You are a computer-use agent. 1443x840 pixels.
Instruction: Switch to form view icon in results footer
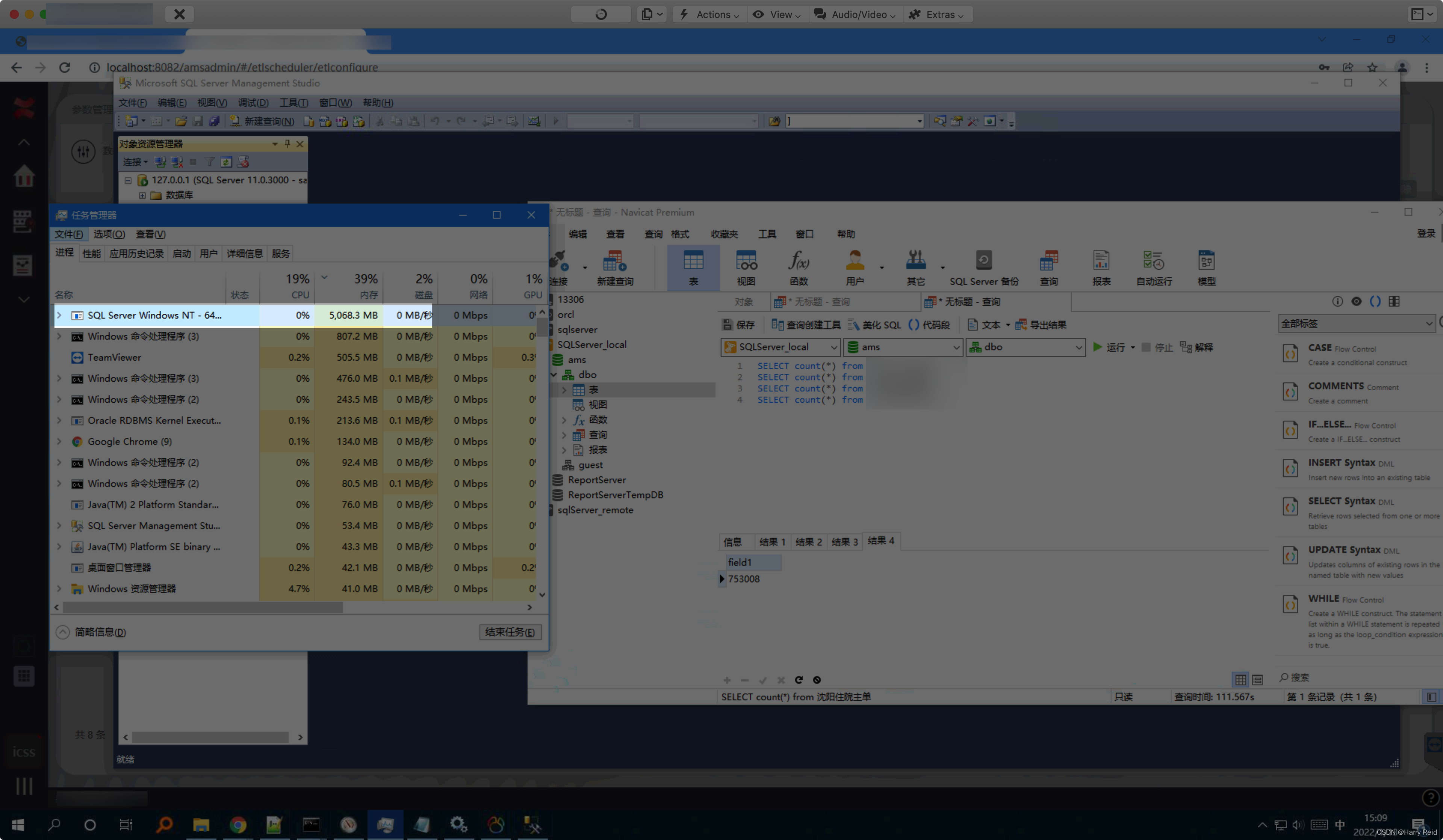[1257, 680]
